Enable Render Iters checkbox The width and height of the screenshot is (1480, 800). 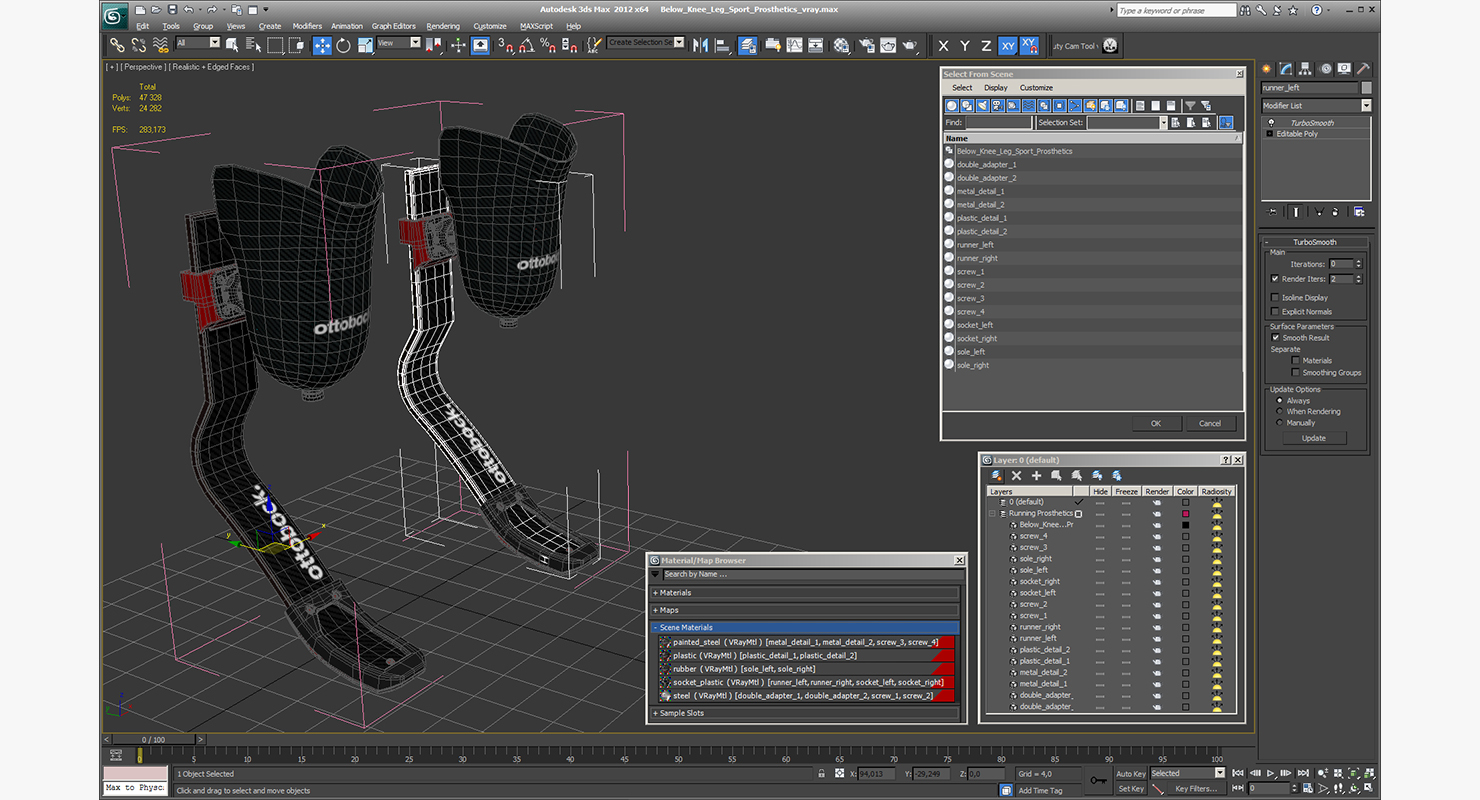click(x=1275, y=279)
